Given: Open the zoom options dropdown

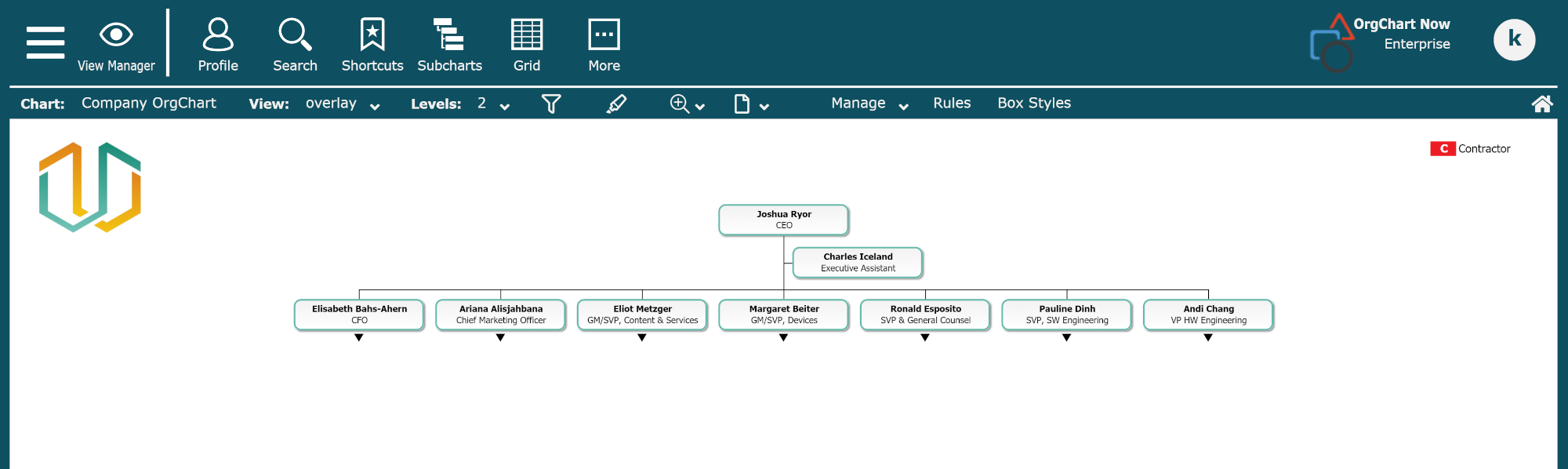Looking at the screenshot, I should [688, 104].
